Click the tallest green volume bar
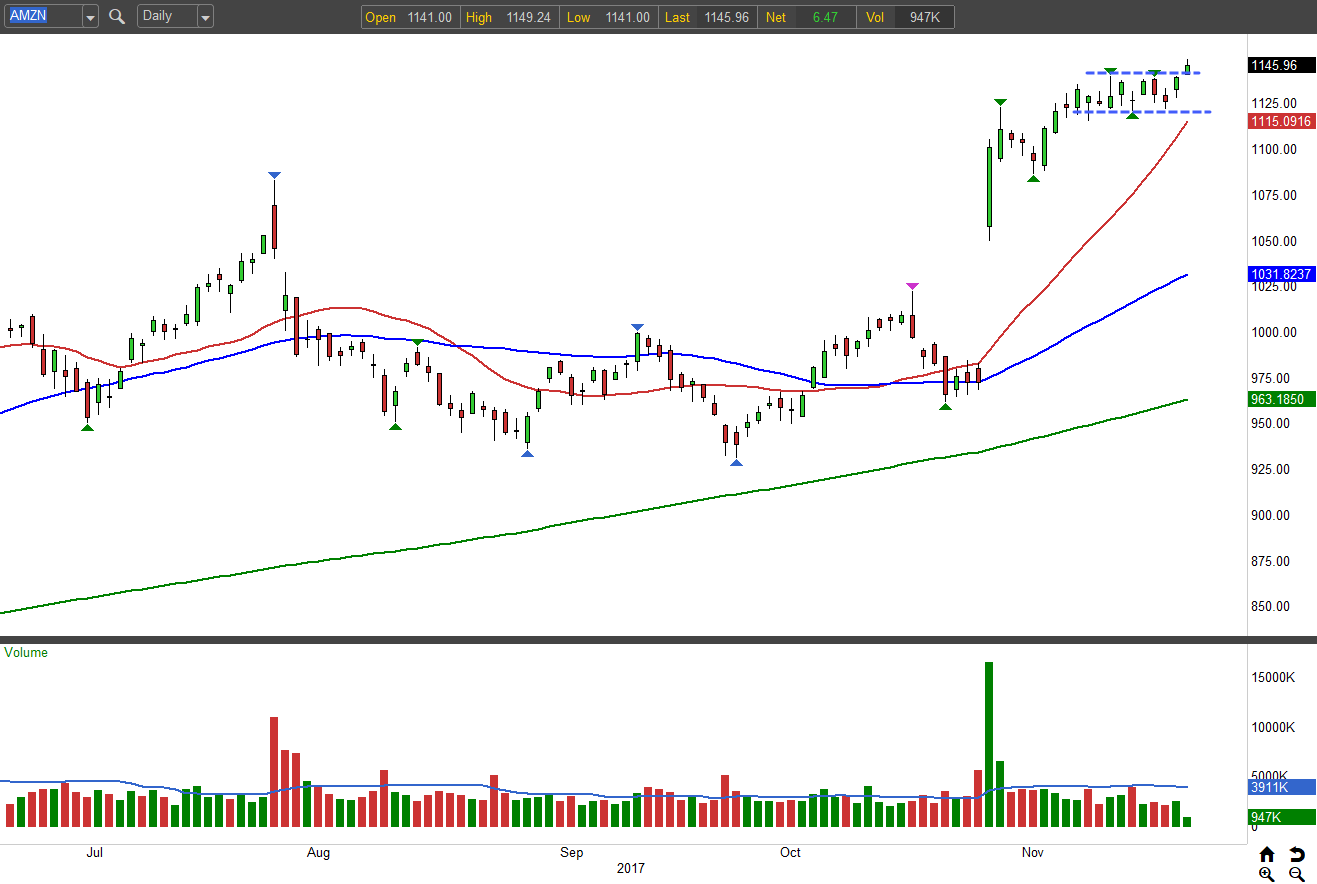 click(x=988, y=744)
